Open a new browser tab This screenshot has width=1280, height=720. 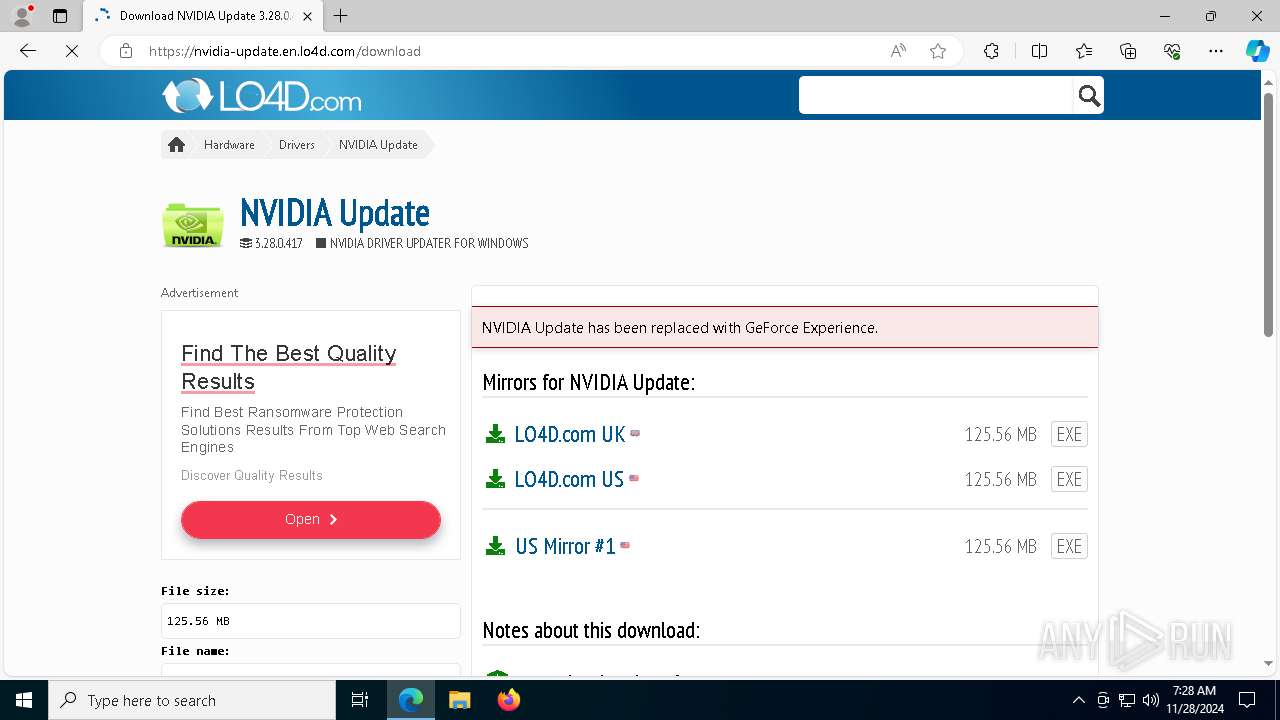(x=341, y=16)
